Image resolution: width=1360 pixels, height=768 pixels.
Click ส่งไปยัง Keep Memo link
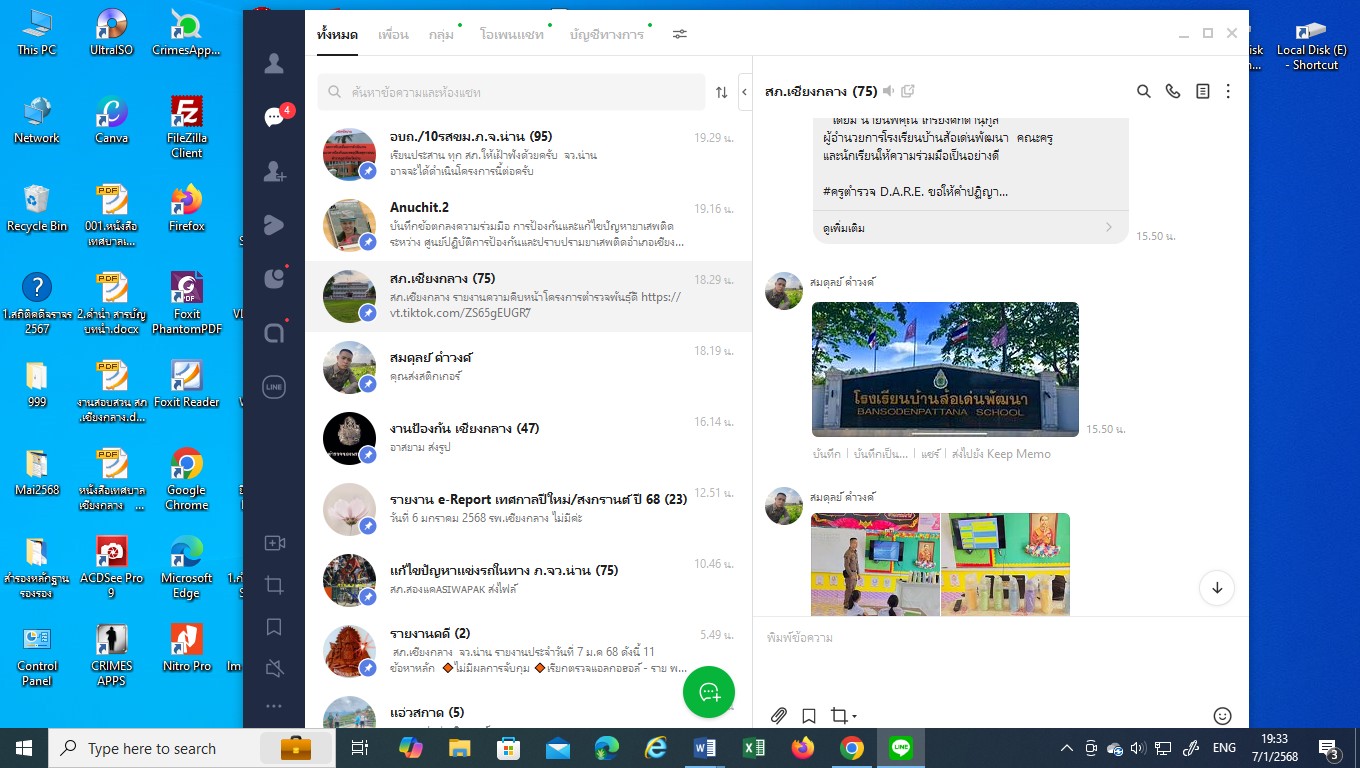point(1001,454)
